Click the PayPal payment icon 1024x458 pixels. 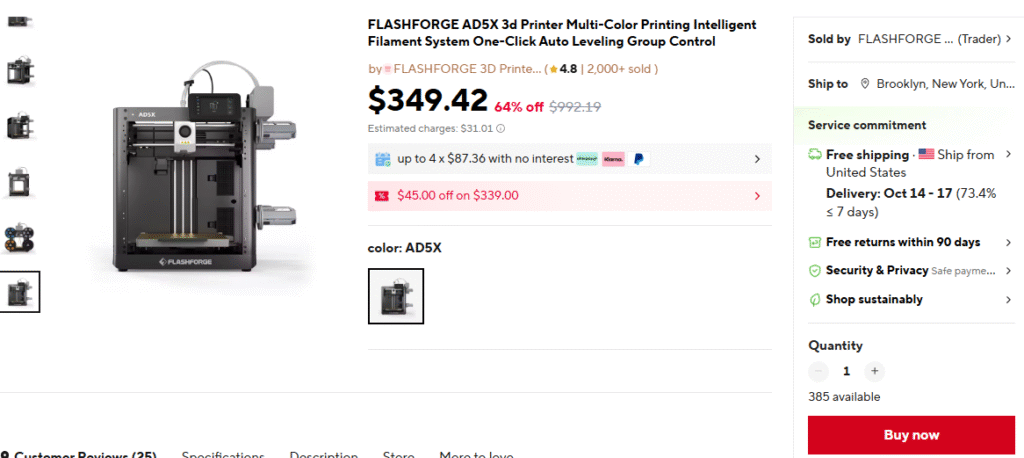coord(639,159)
